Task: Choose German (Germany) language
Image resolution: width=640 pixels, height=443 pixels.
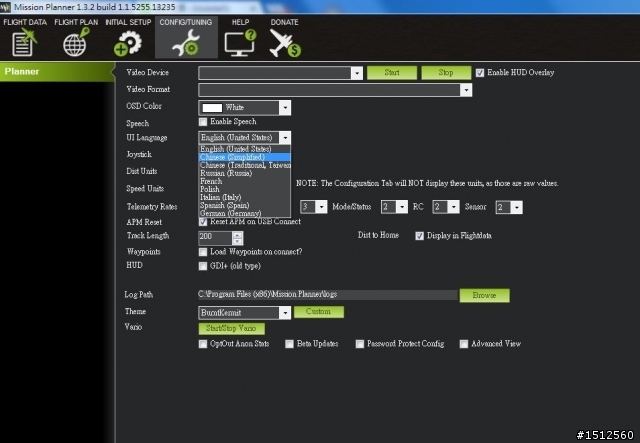Action: pyautogui.click(x=244, y=213)
